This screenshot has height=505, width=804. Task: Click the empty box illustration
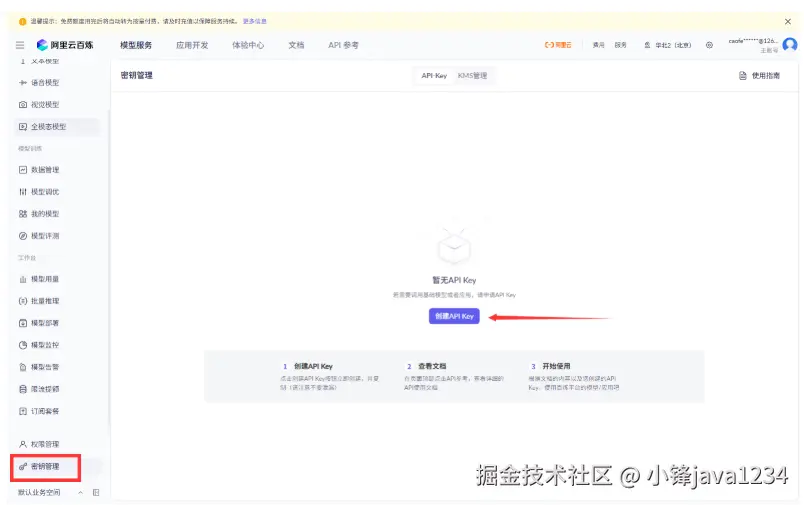click(454, 245)
